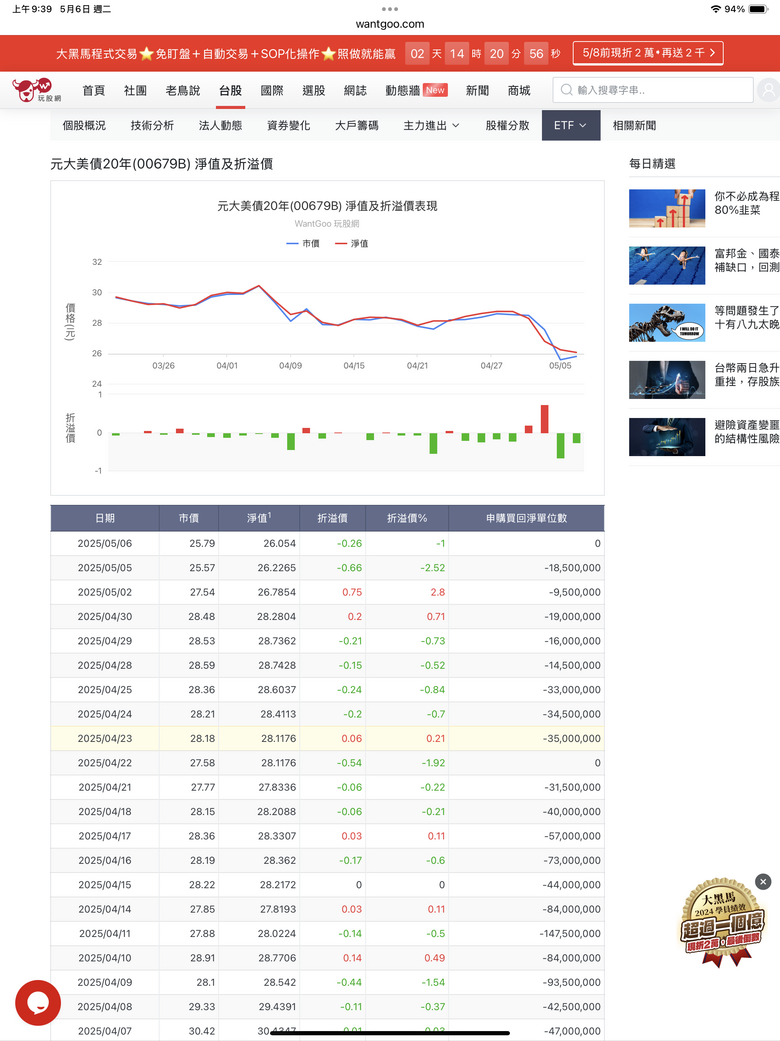Tap the user profile avatar icon
This screenshot has width=780, height=1041.
point(769,90)
